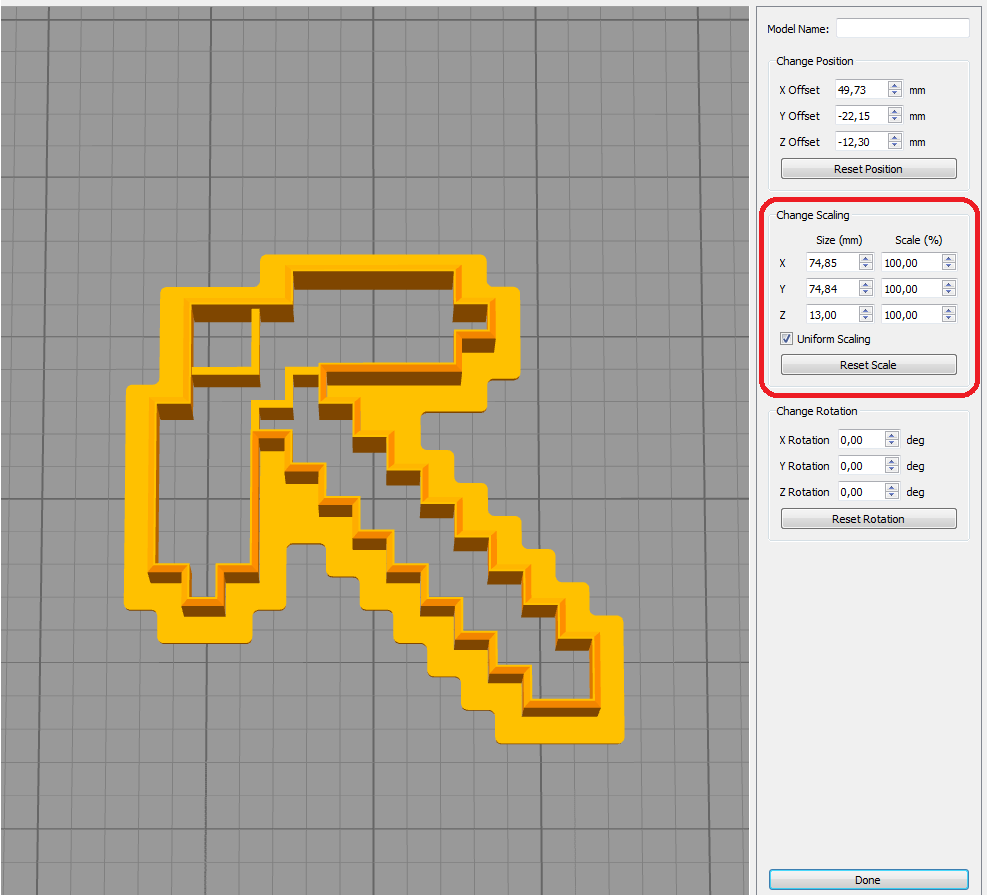987x895 pixels.
Task: Click the Z Size (mm) field
Action: pos(832,314)
